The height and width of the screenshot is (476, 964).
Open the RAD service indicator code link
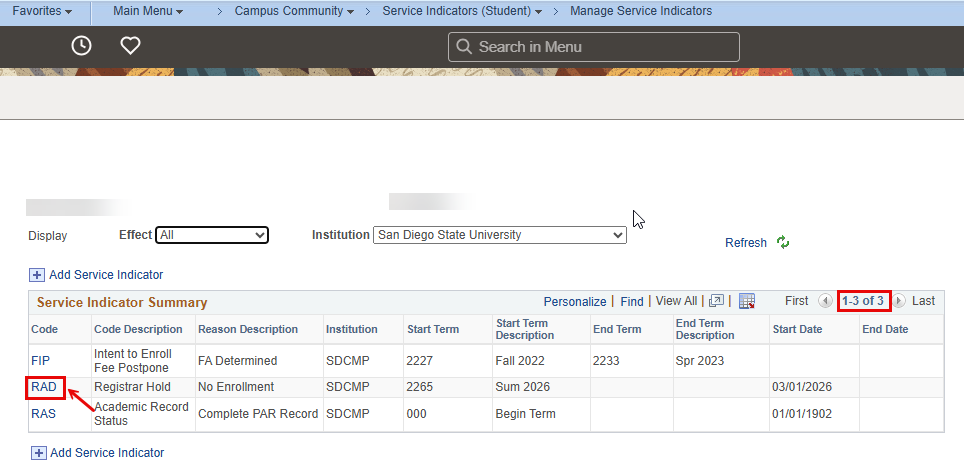[44, 387]
